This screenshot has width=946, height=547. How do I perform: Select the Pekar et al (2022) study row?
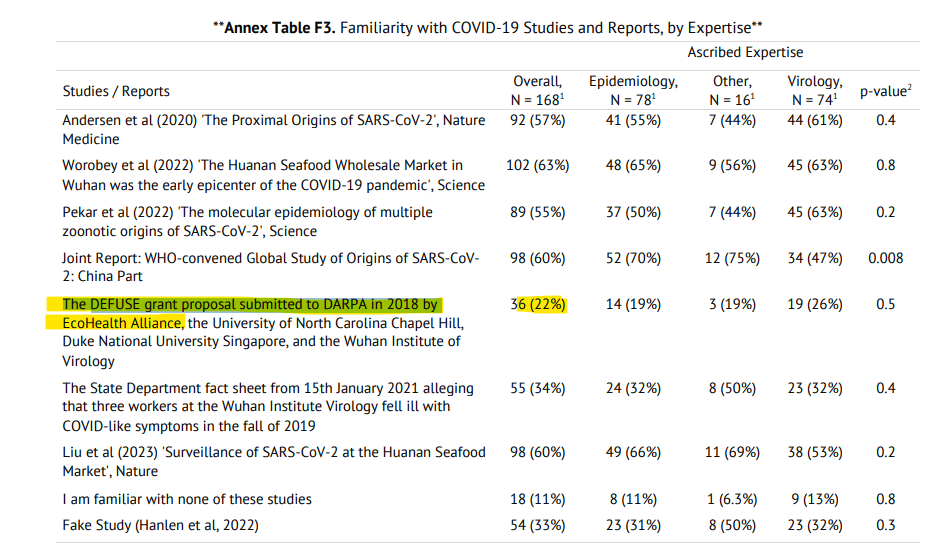click(248, 221)
